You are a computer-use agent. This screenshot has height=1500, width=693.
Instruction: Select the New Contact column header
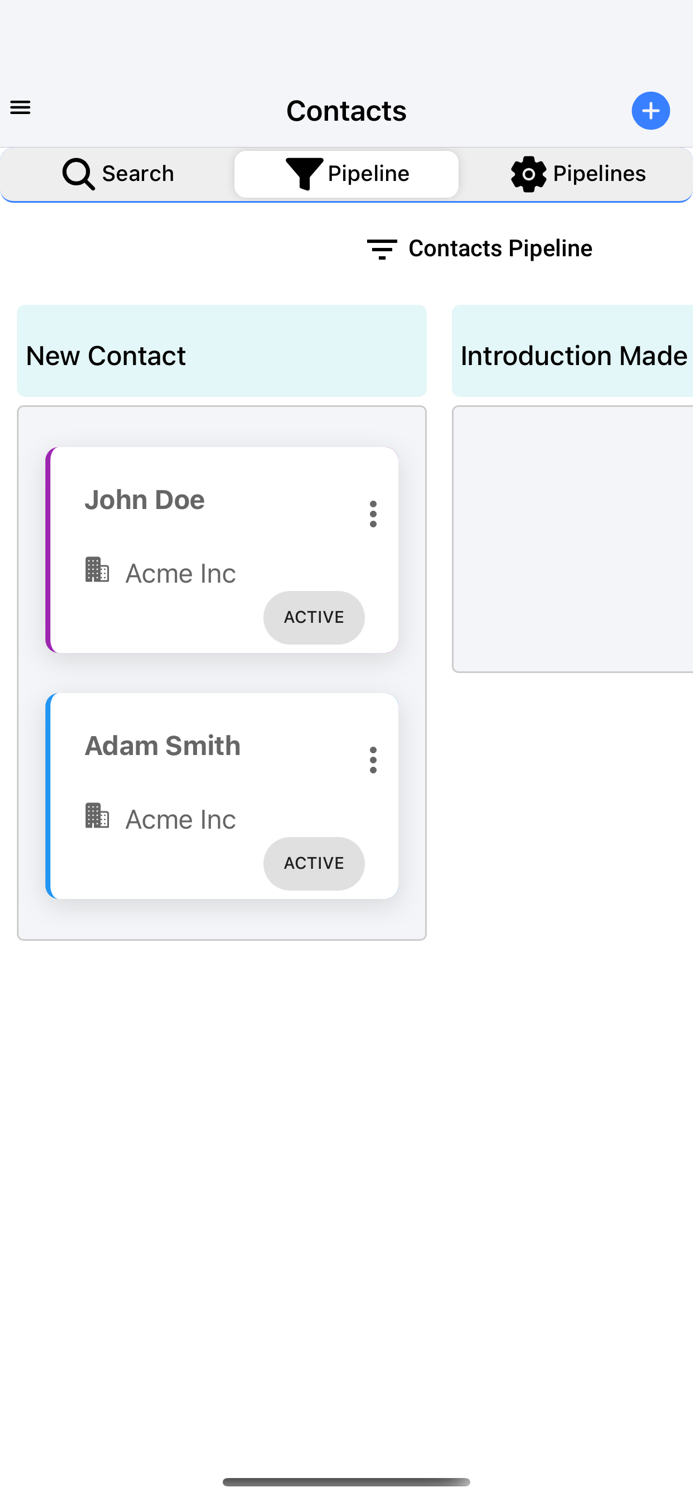pos(222,352)
